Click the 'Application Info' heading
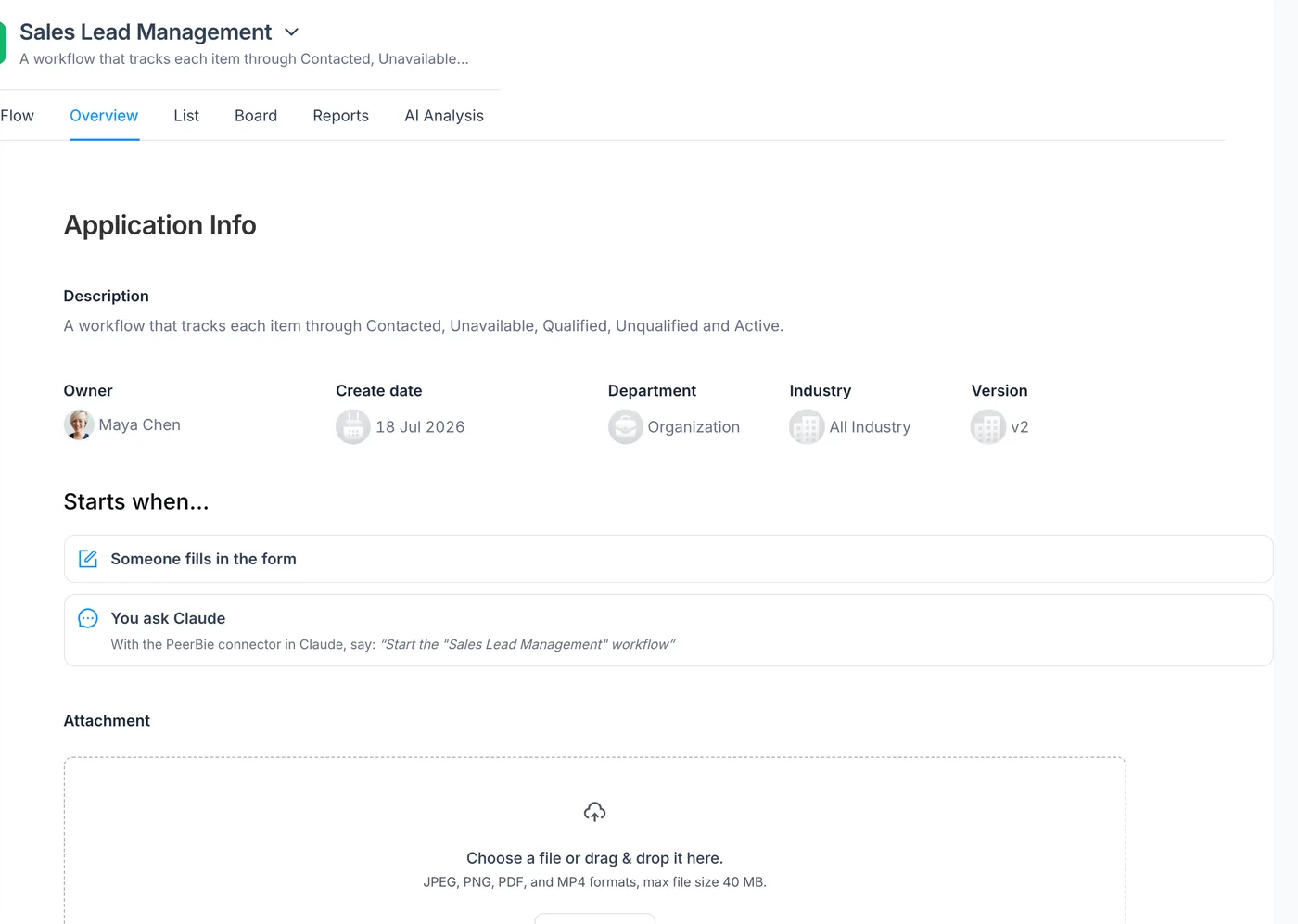 pyautogui.click(x=160, y=225)
